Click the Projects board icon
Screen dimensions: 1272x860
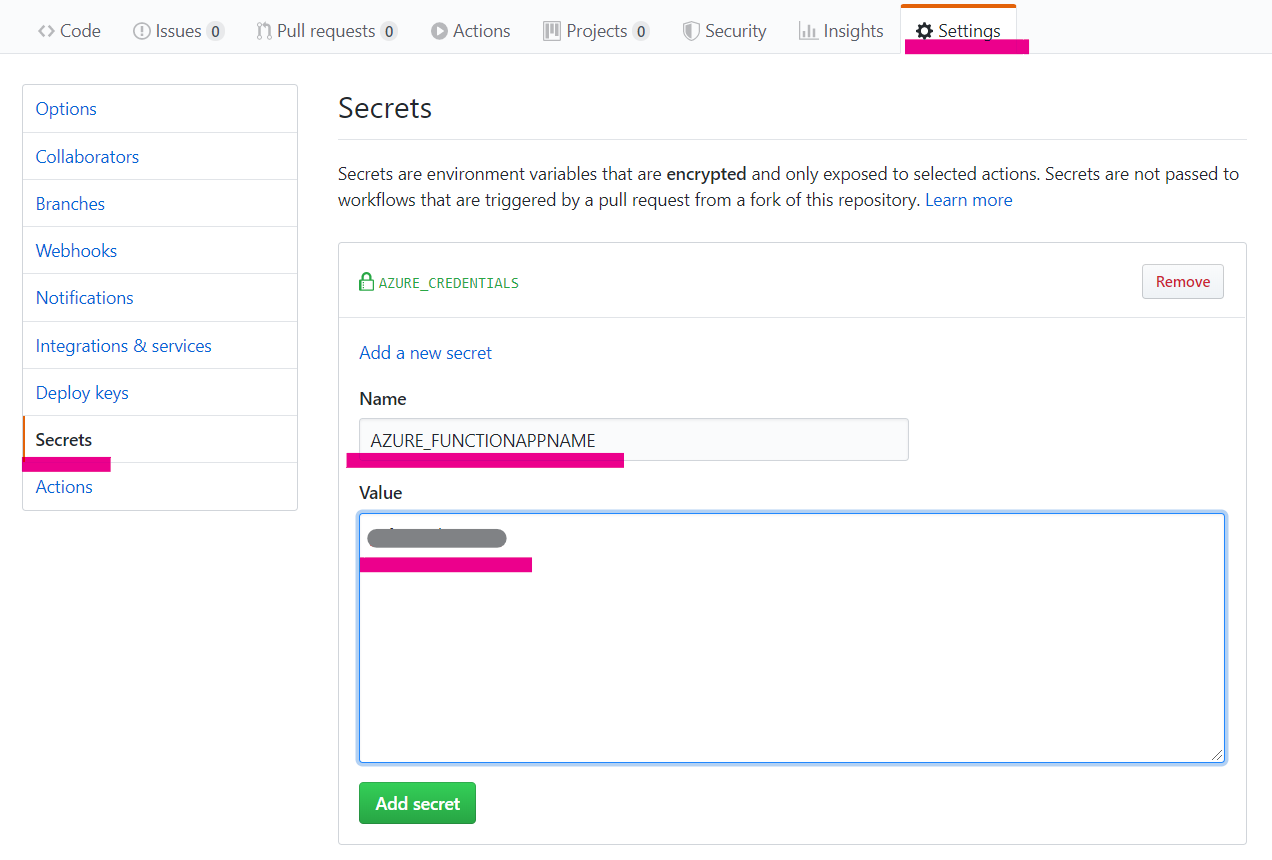click(552, 31)
